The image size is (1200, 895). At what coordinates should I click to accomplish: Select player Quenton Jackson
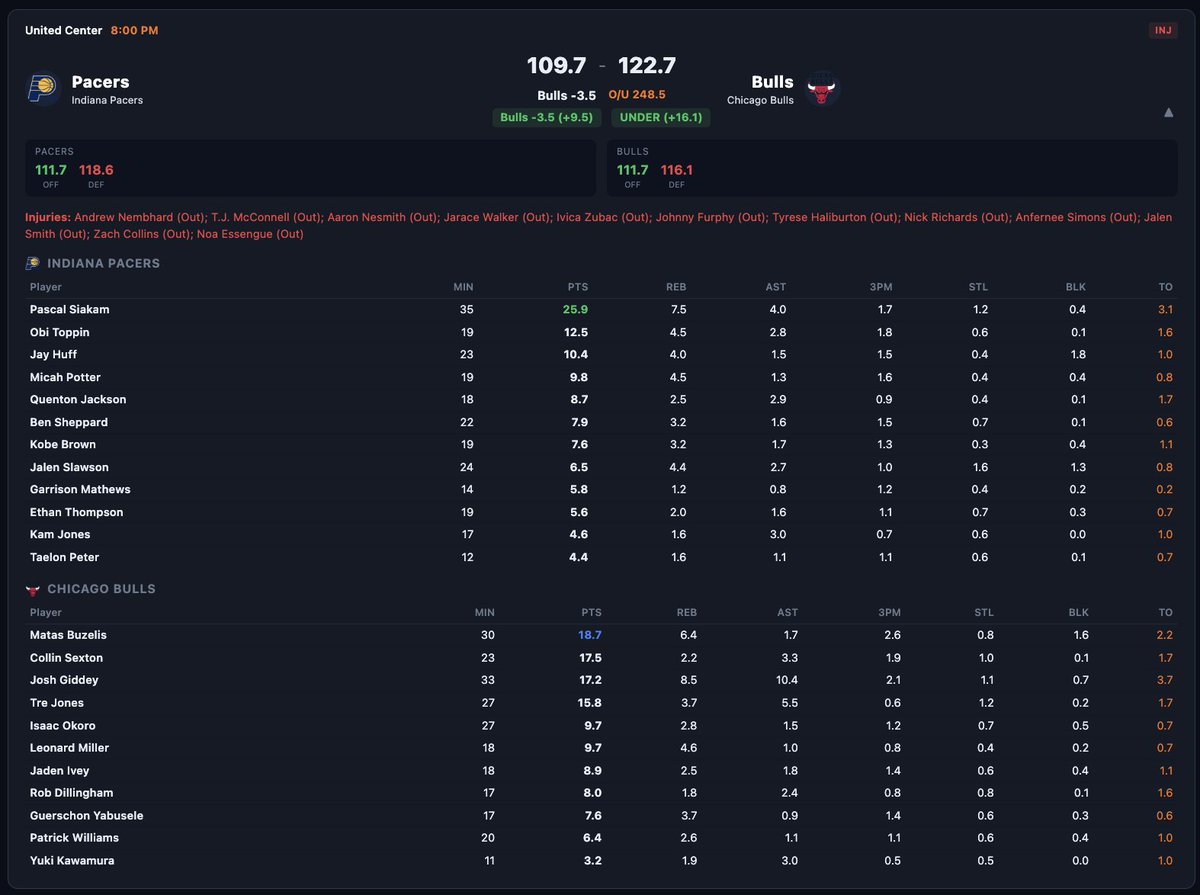[x=78, y=400]
